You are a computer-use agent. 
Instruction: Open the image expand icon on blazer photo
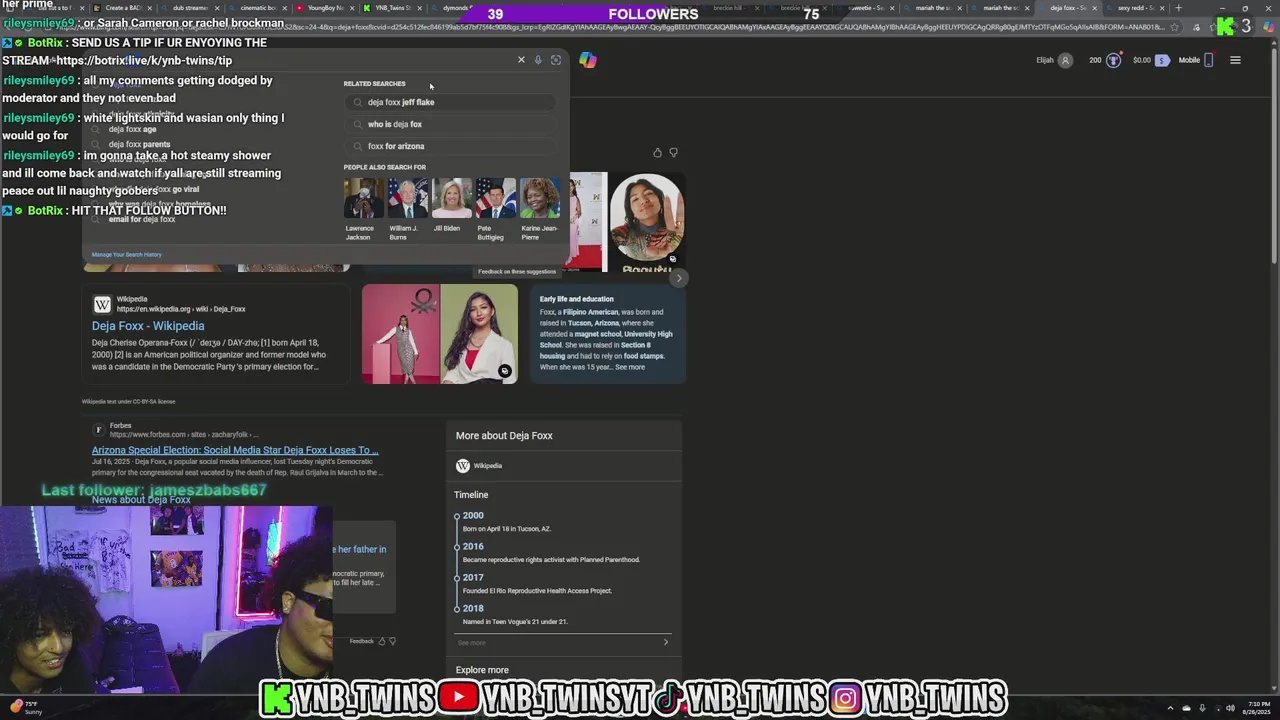pyautogui.click(x=505, y=371)
